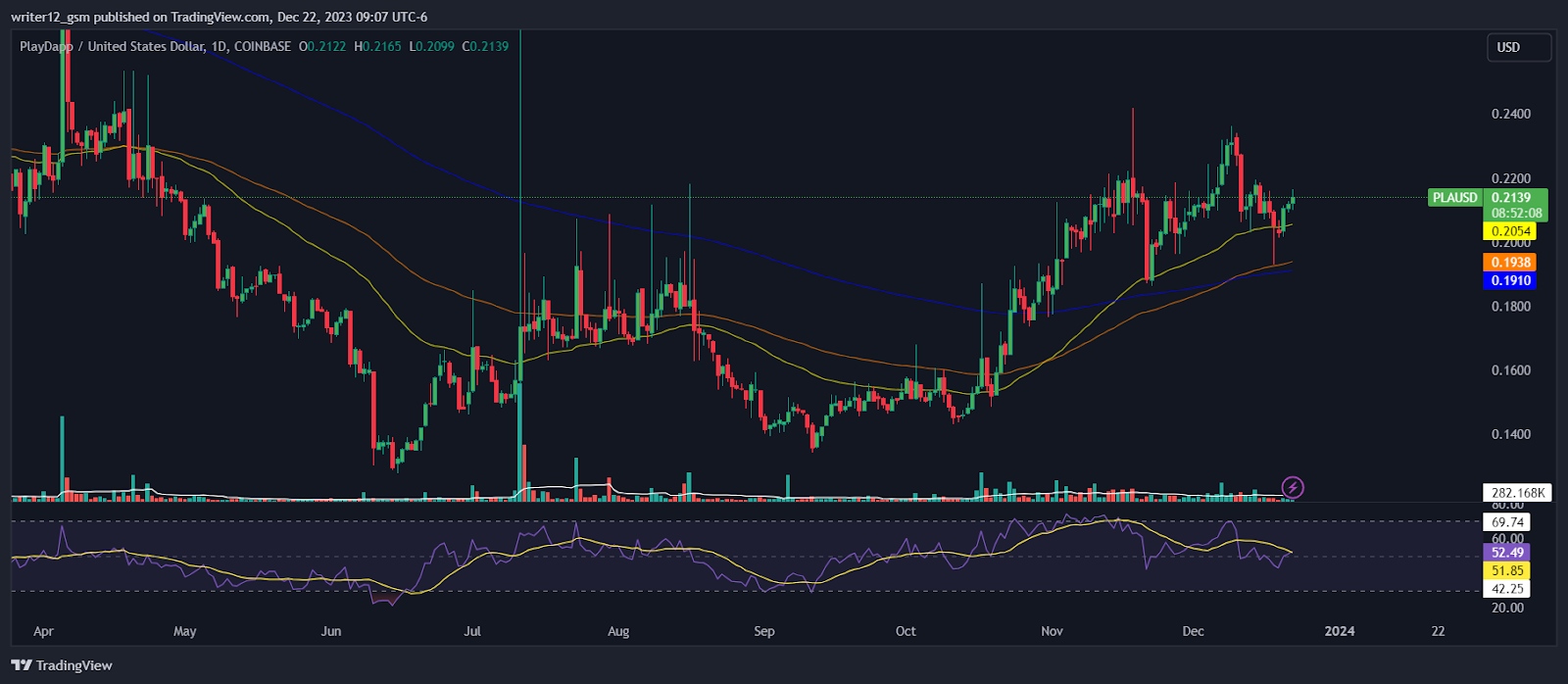Viewport: 1568px width, 684px height.
Task: Click the blue 0.1910 moving average label
Action: pyautogui.click(x=1510, y=281)
